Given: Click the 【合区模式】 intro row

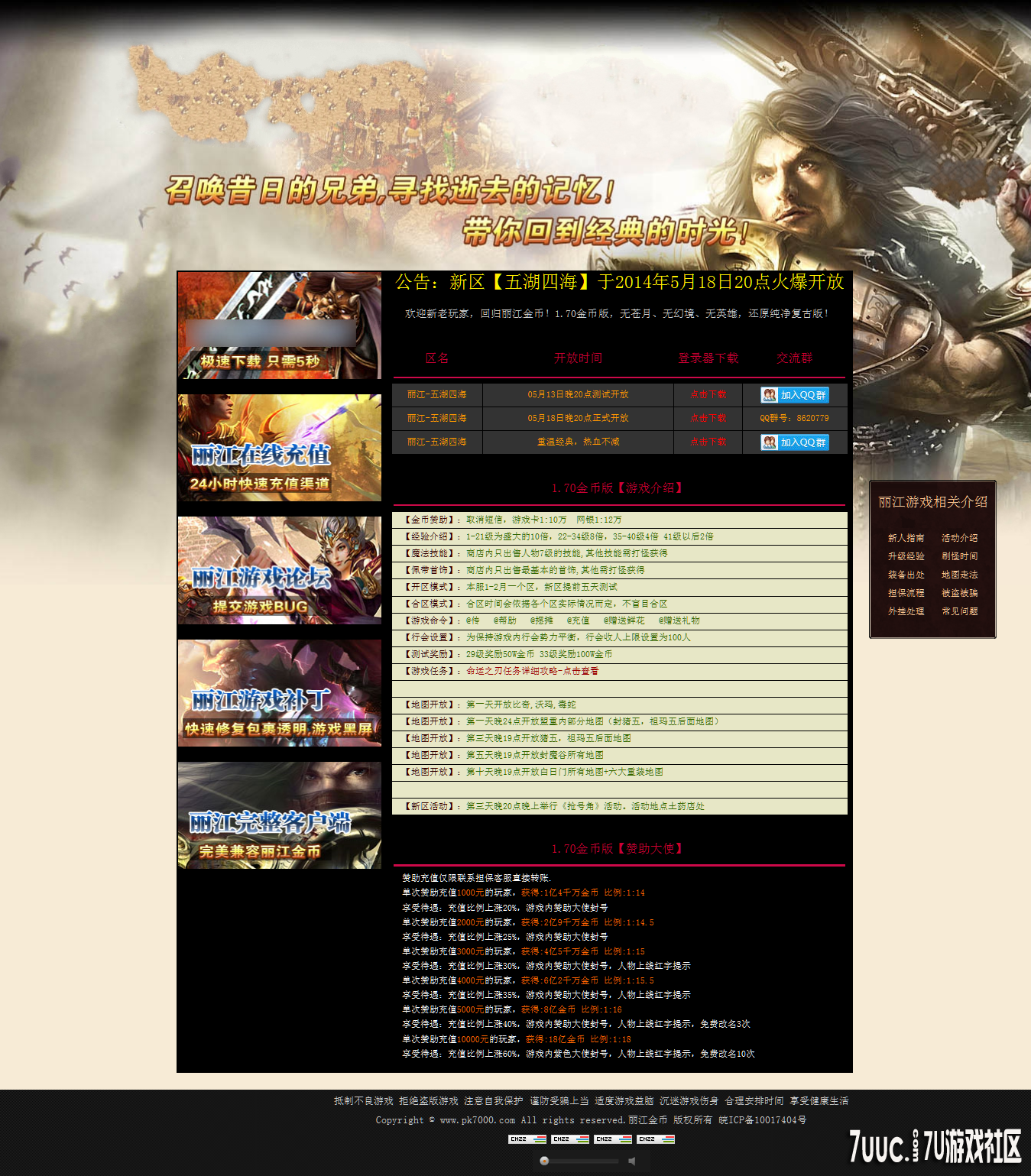Looking at the screenshot, I should 620,604.
